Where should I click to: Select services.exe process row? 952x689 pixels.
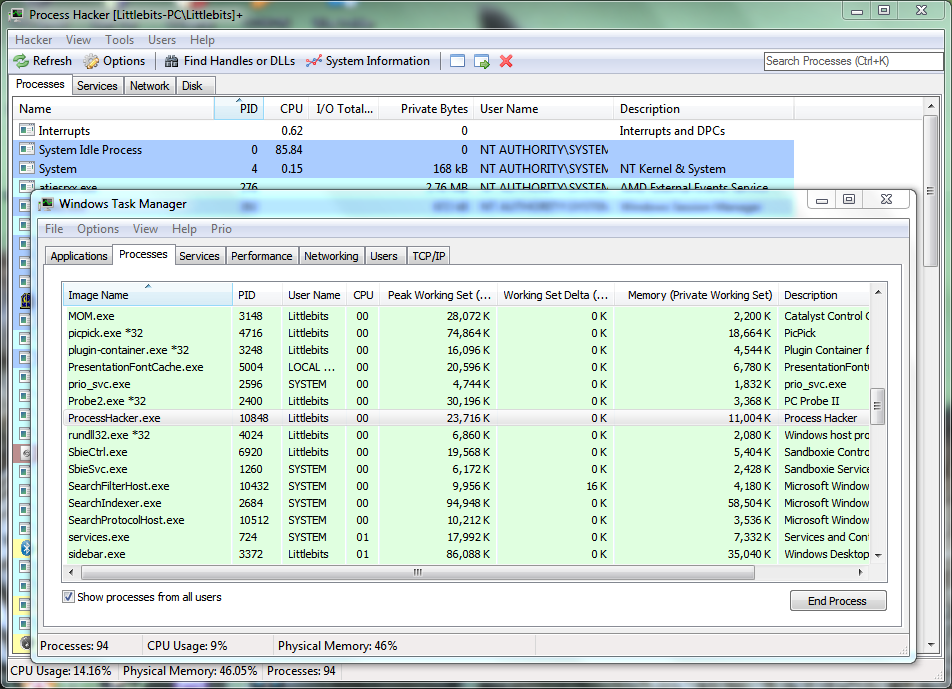[466, 537]
